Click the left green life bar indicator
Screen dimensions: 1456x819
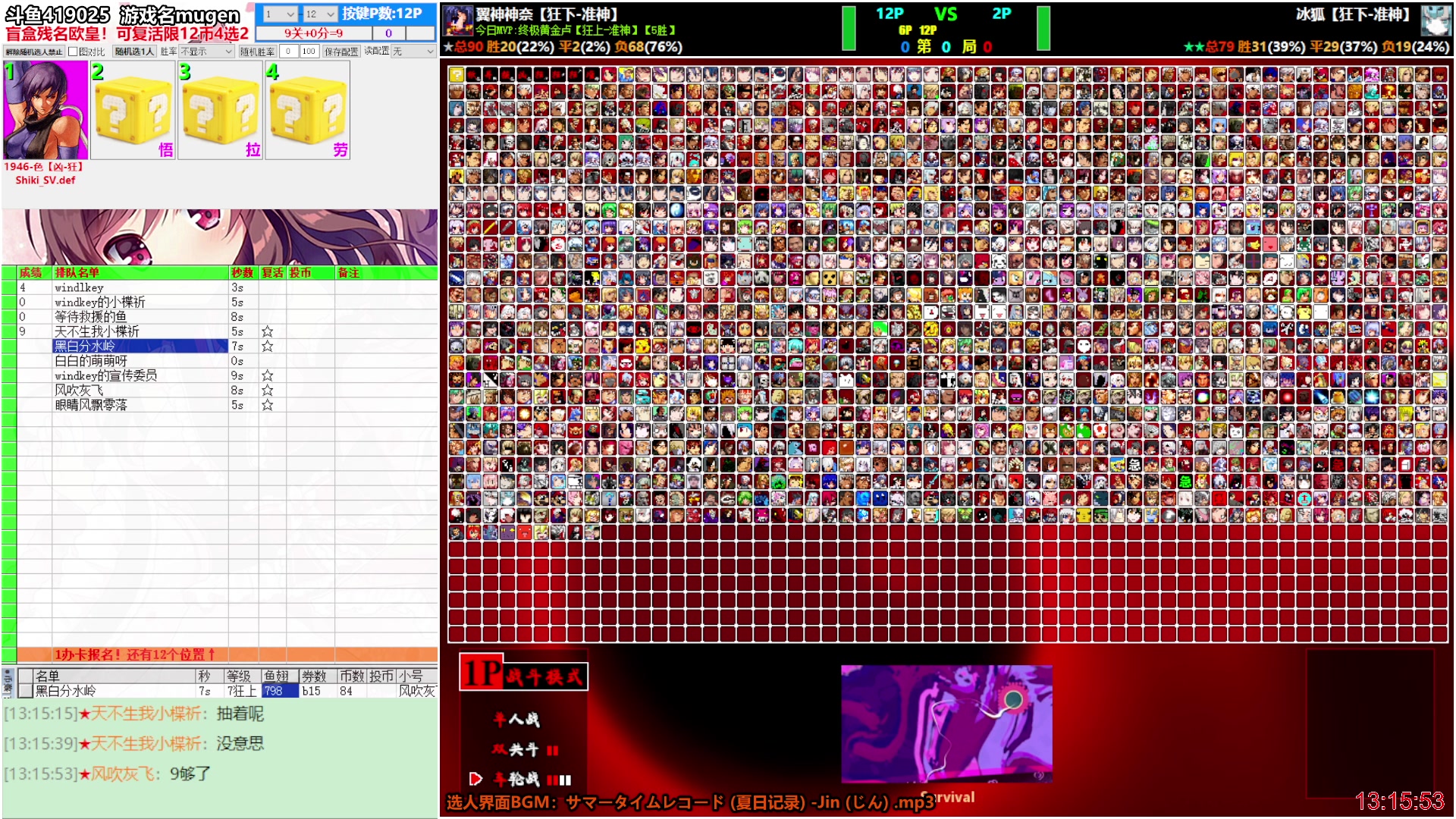pyautogui.click(x=849, y=28)
